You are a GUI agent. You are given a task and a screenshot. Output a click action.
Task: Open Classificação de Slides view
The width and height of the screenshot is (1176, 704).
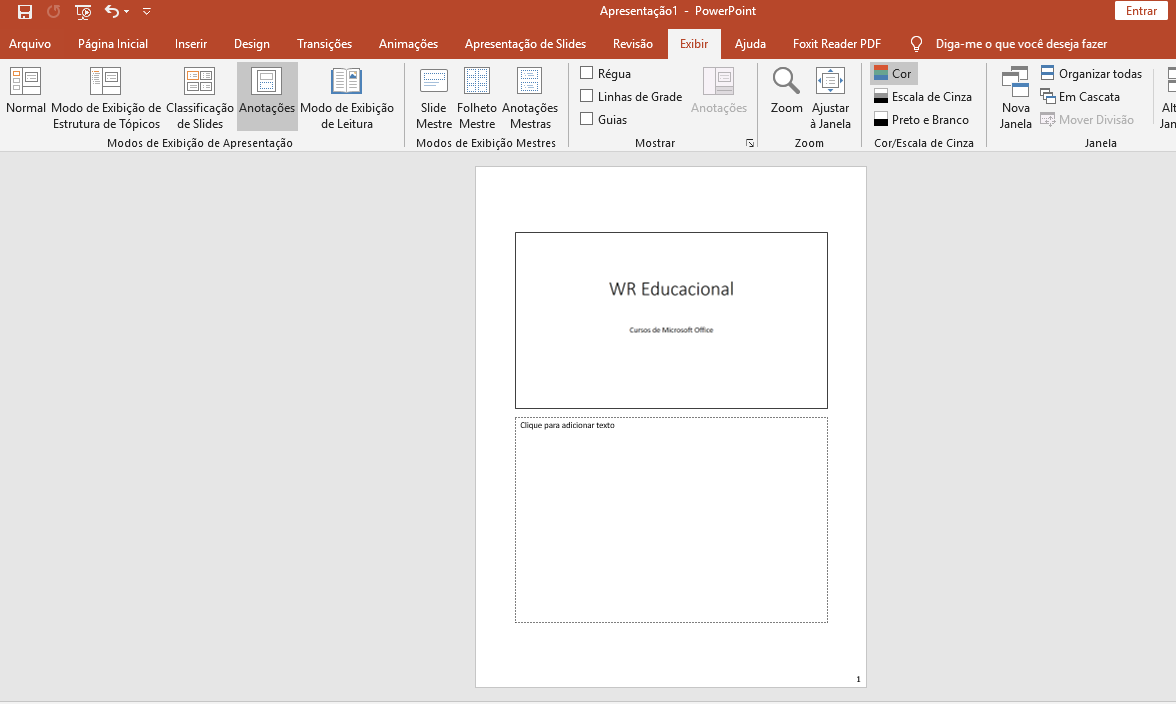(200, 95)
